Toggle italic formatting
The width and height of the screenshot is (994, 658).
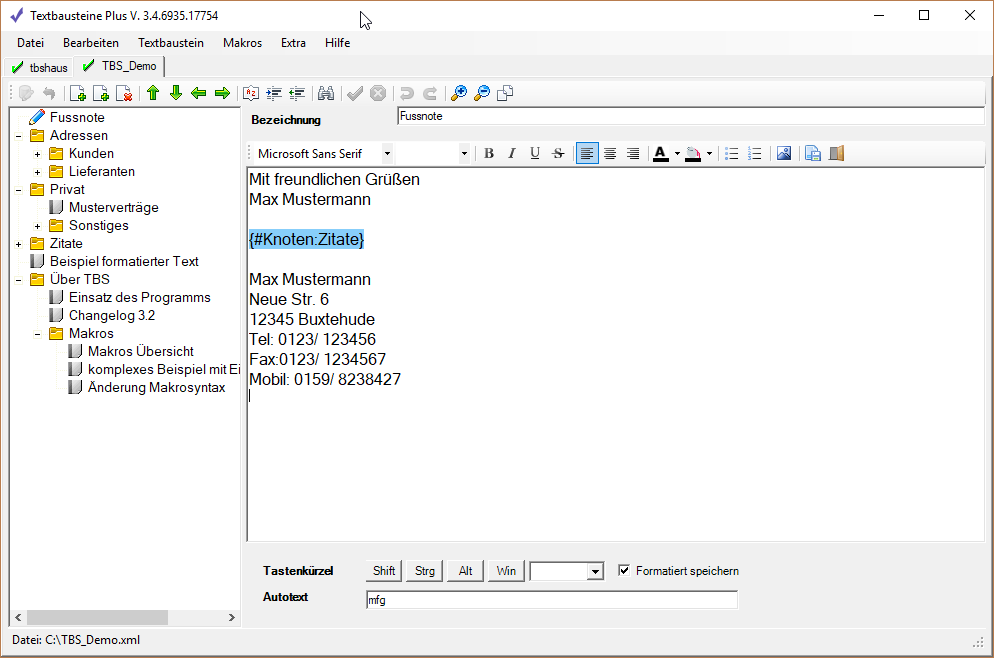tap(512, 153)
